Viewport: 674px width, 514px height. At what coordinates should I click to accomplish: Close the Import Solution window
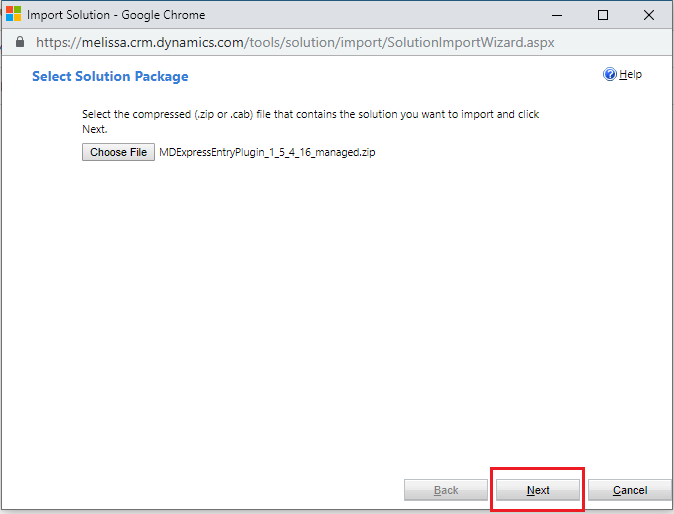pos(650,15)
